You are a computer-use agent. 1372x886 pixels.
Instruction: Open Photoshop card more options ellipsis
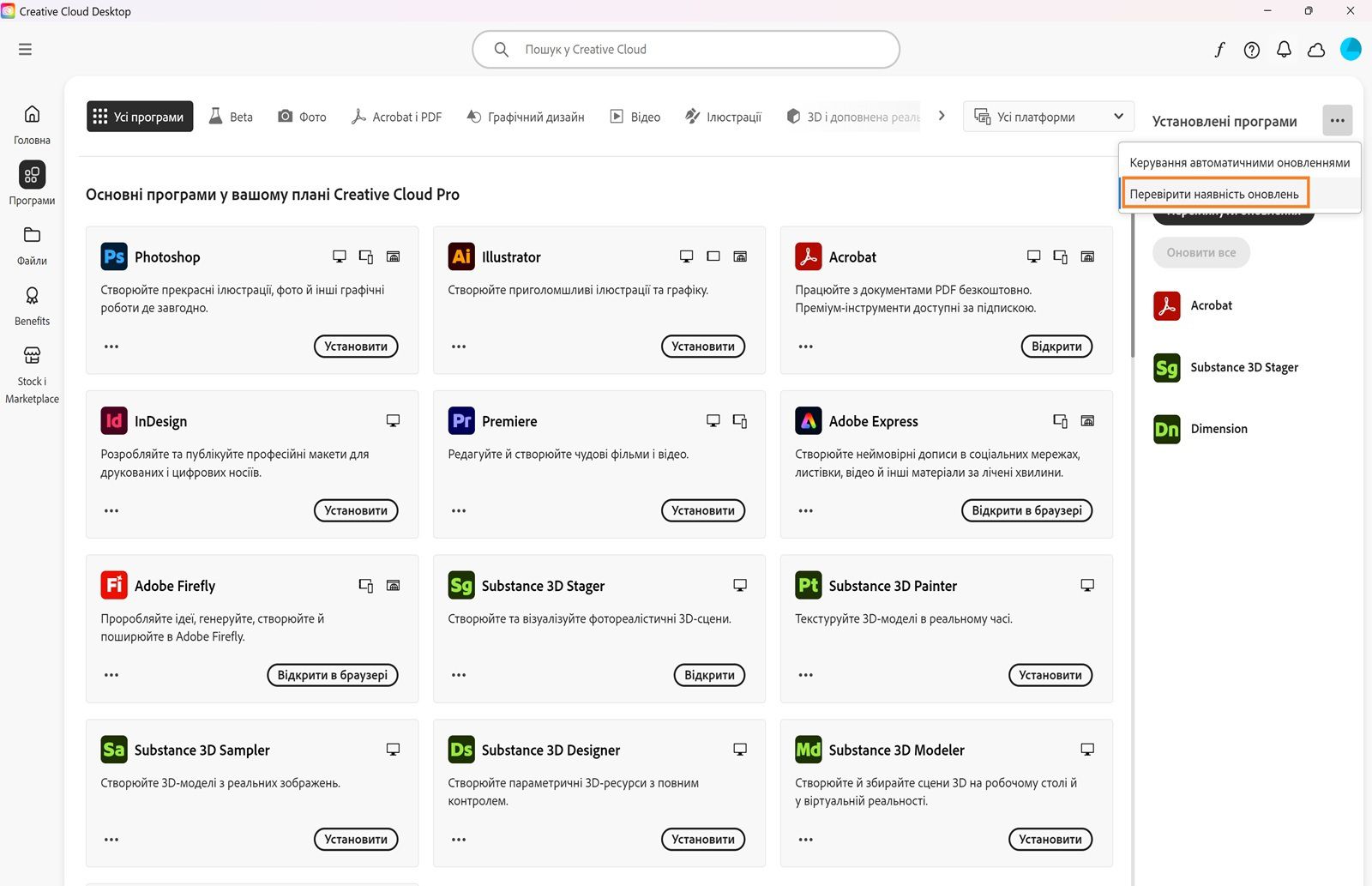coord(111,347)
